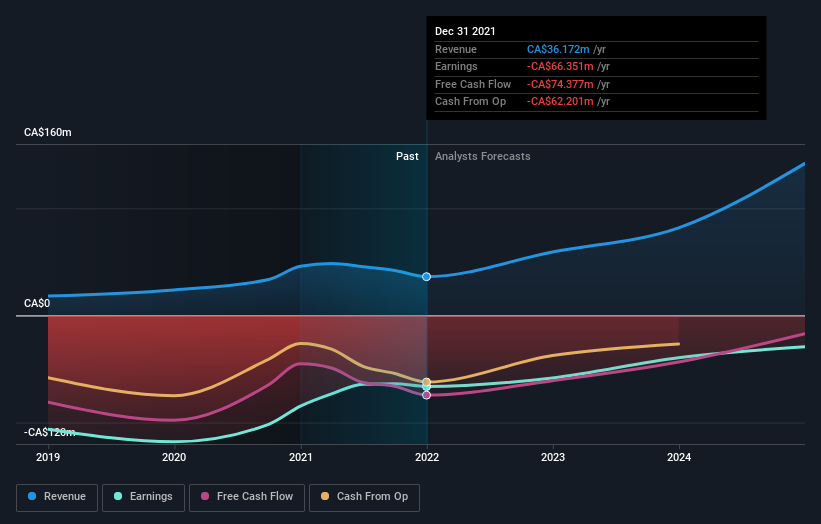Click the CA$0 y-axis label
This screenshot has width=821, height=524.
click(37, 304)
